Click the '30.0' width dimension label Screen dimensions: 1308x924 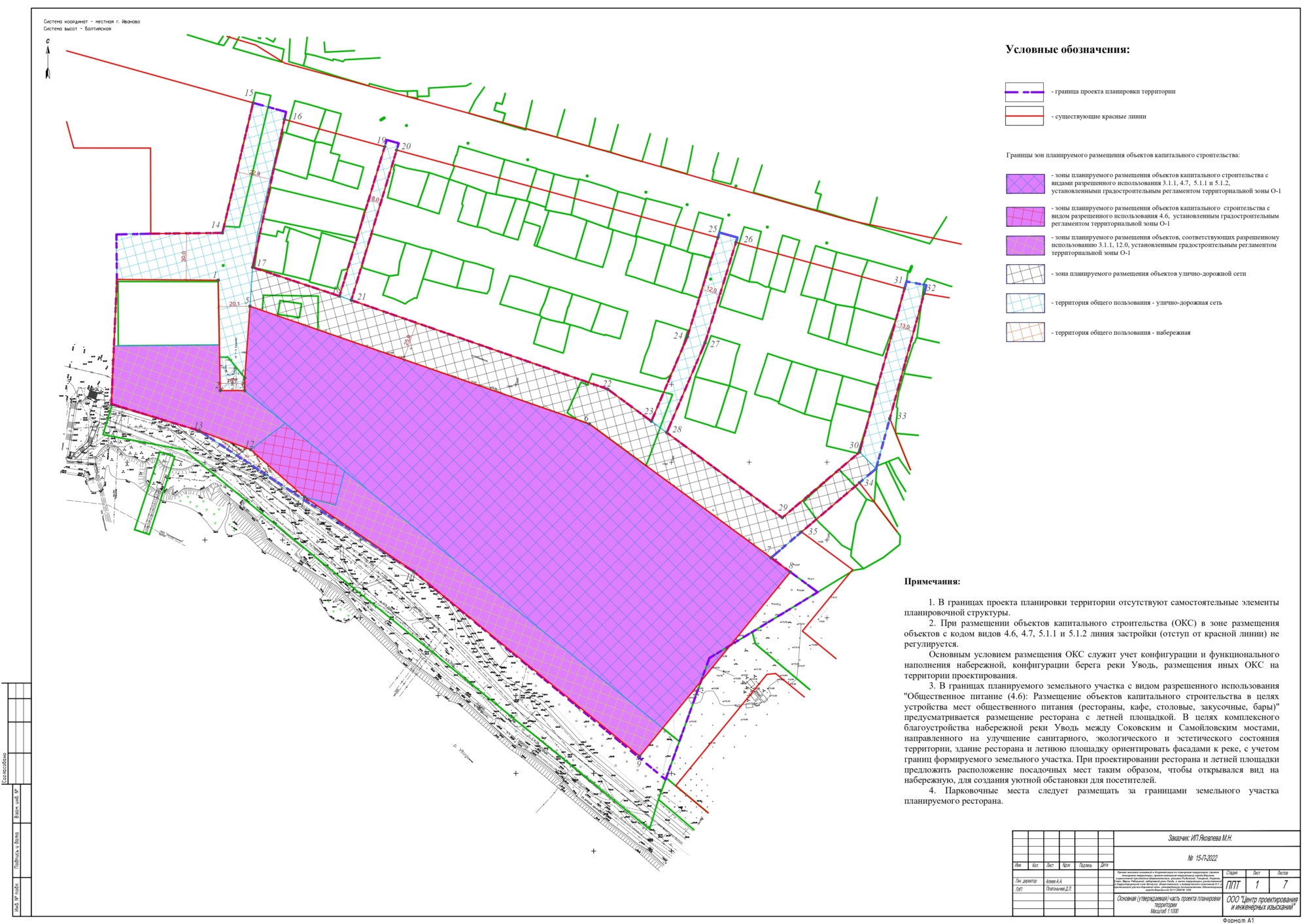pyautogui.click(x=184, y=256)
